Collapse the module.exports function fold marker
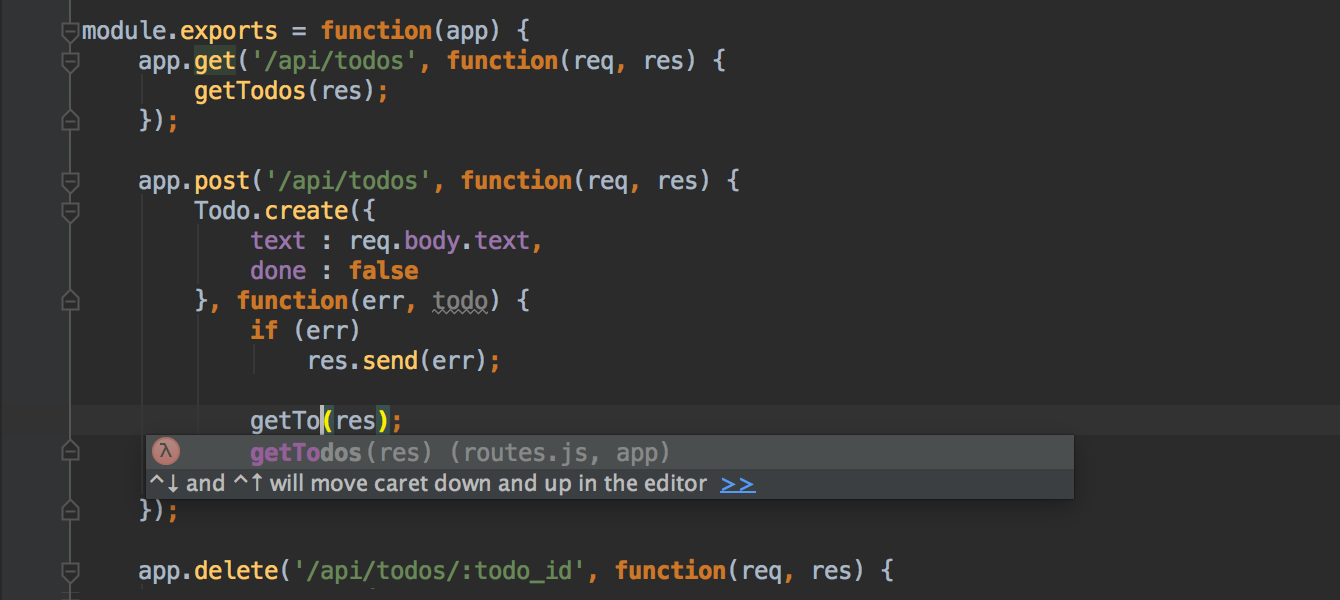1340x600 pixels. tap(70, 32)
